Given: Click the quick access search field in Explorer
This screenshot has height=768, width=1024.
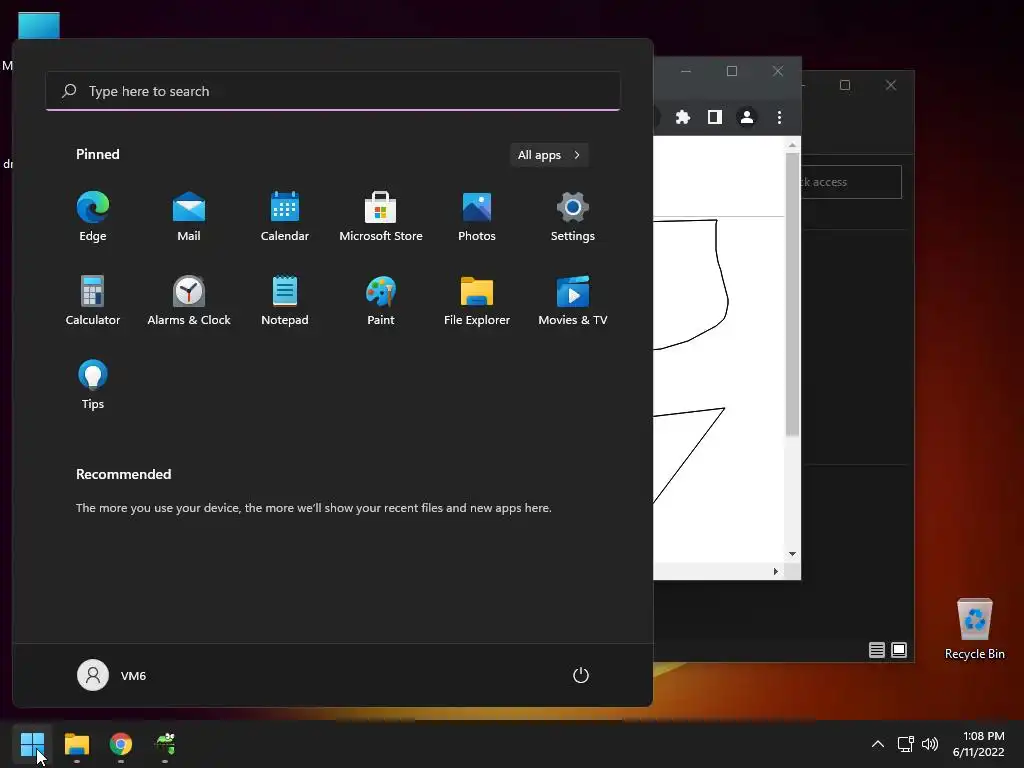Looking at the screenshot, I should [x=851, y=182].
